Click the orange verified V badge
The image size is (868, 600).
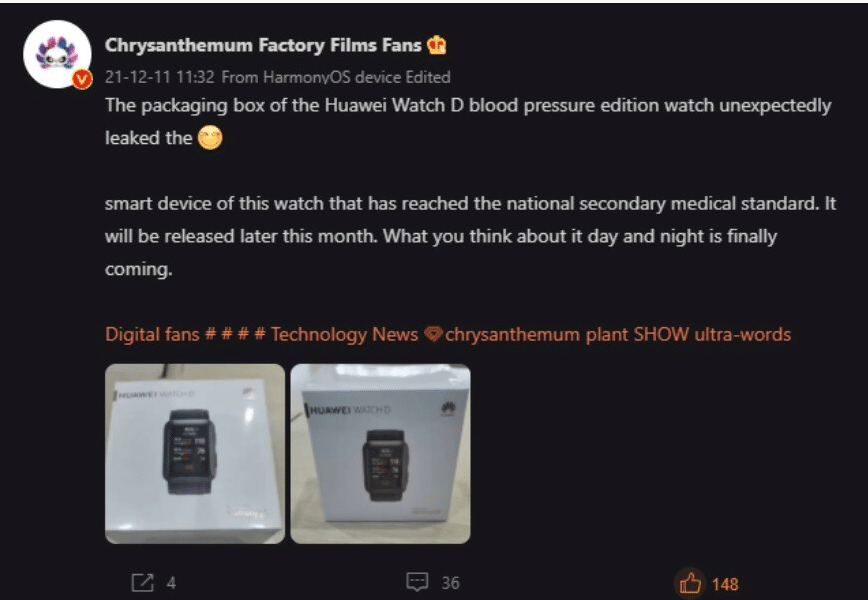pos(82,80)
